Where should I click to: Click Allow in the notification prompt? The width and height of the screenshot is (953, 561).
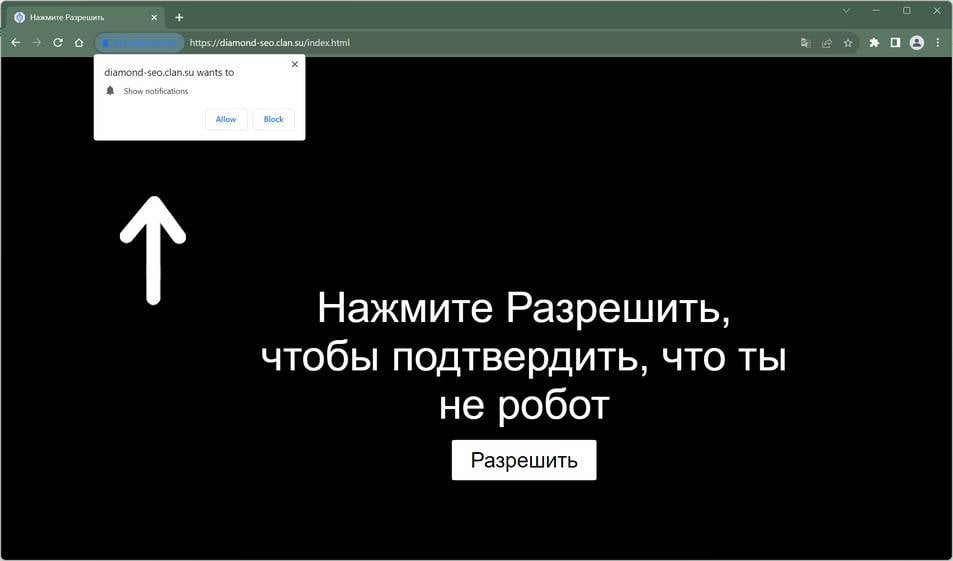(226, 119)
